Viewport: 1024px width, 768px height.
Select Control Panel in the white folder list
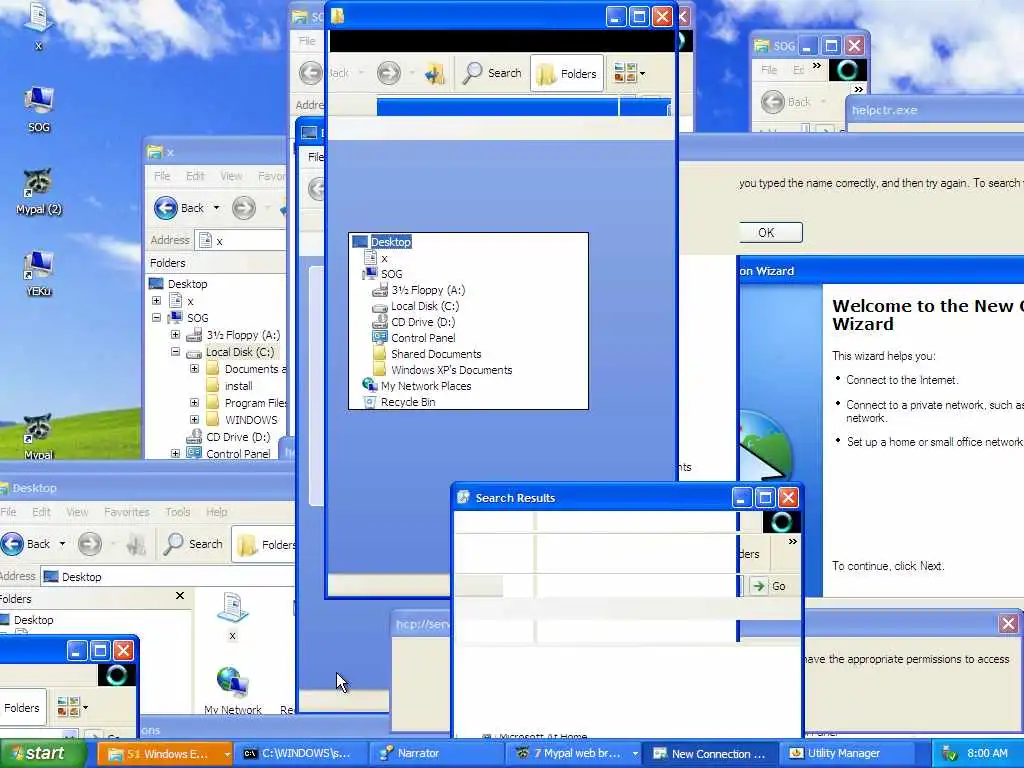coord(423,338)
